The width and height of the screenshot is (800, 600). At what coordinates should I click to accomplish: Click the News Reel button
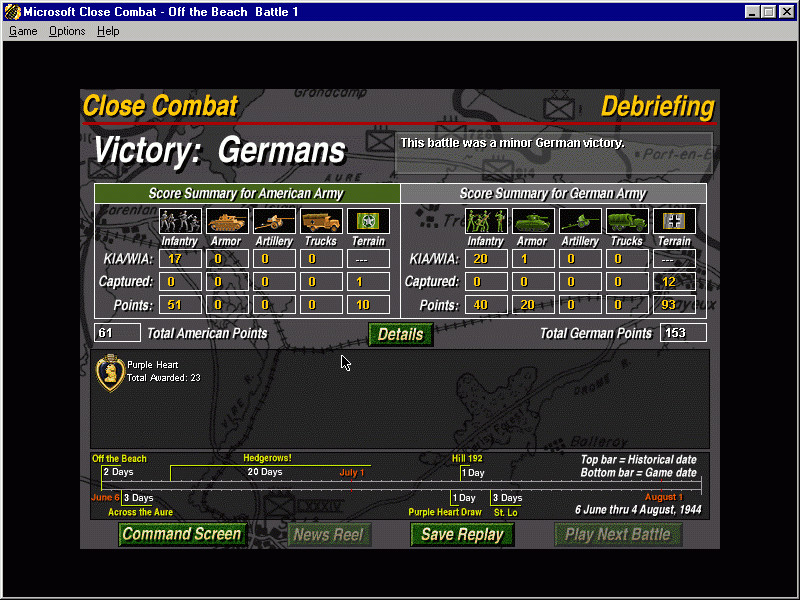[329, 535]
